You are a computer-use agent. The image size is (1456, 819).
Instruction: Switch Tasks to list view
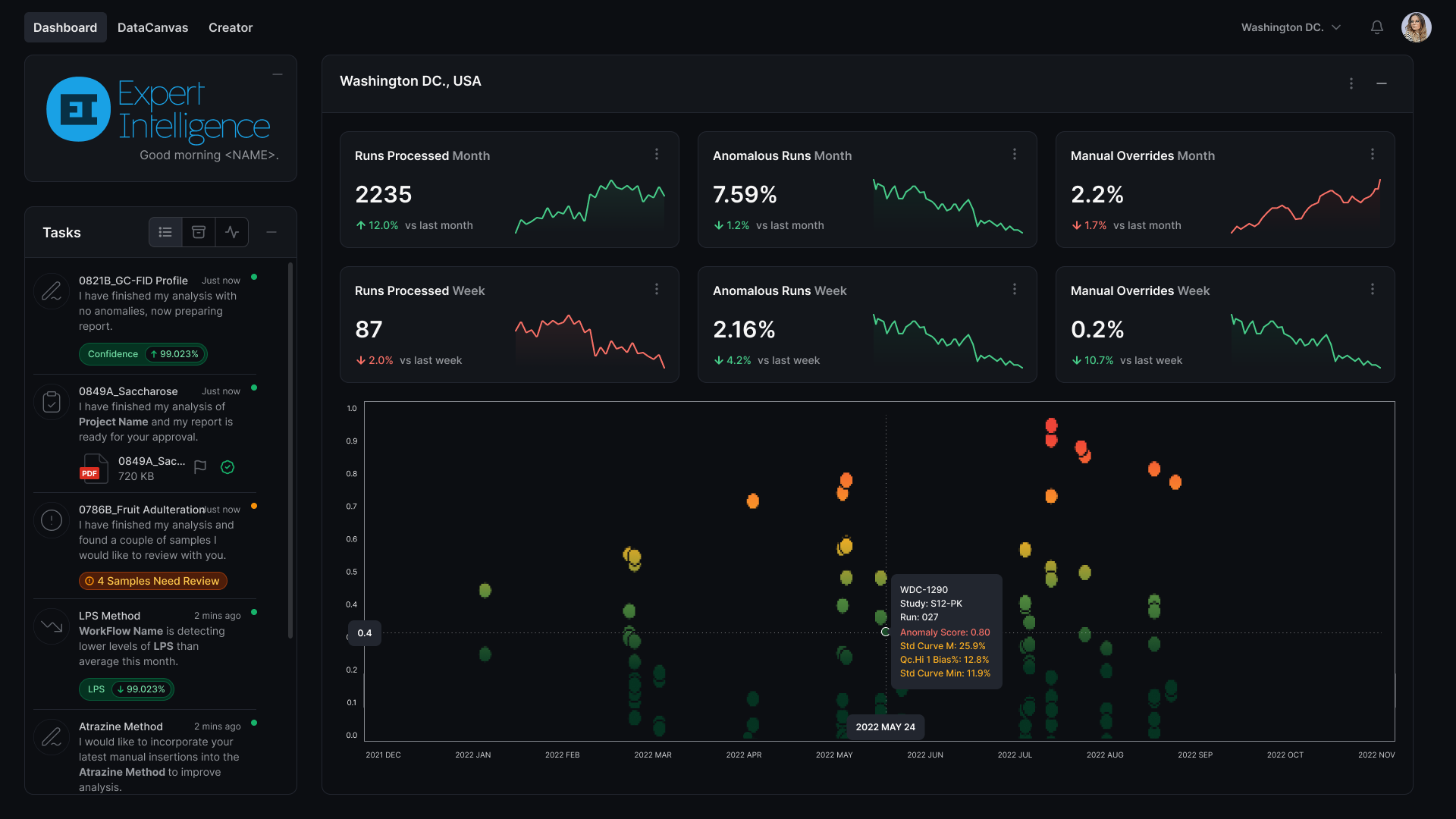(165, 232)
